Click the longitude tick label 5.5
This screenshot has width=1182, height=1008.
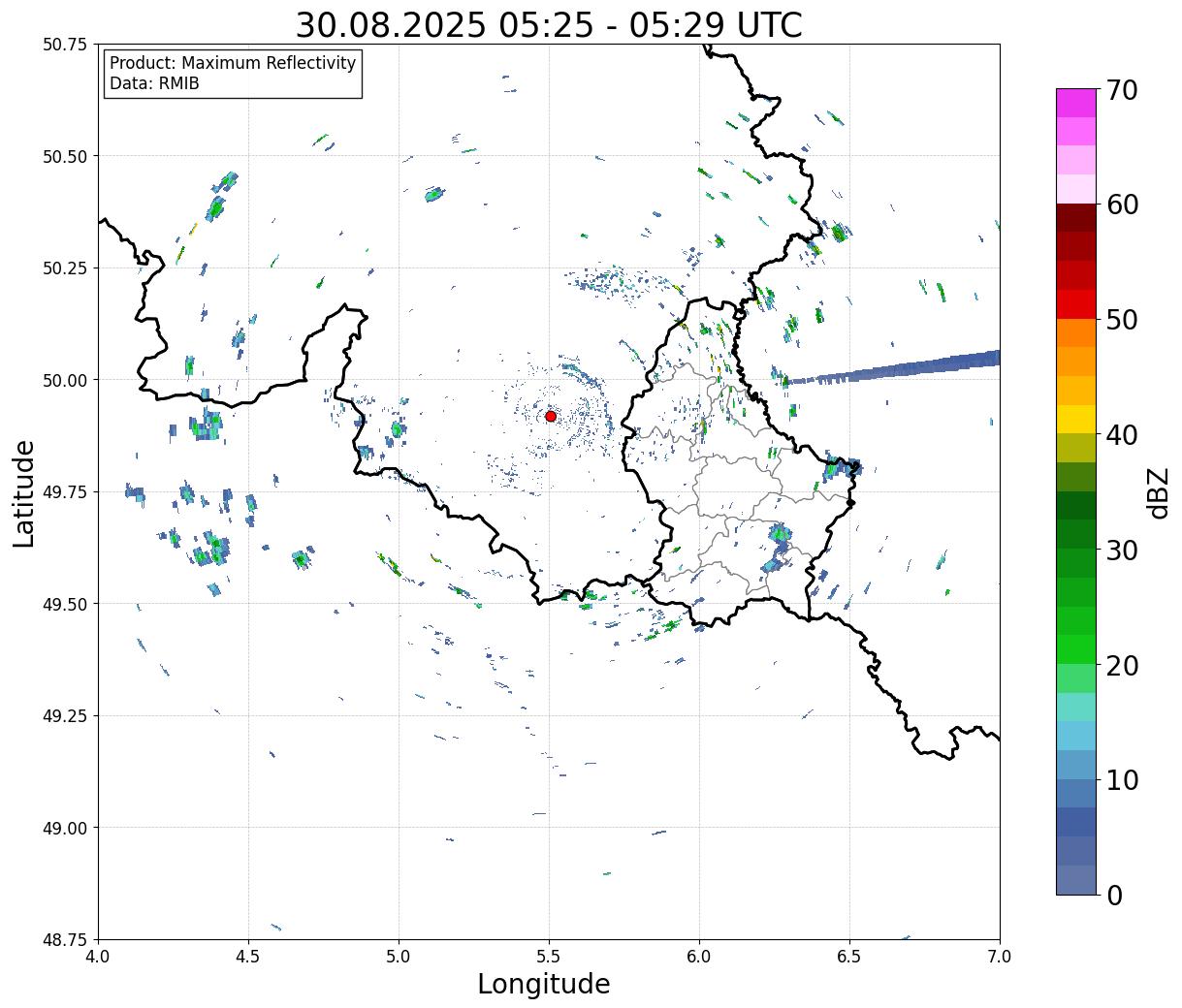tap(549, 957)
